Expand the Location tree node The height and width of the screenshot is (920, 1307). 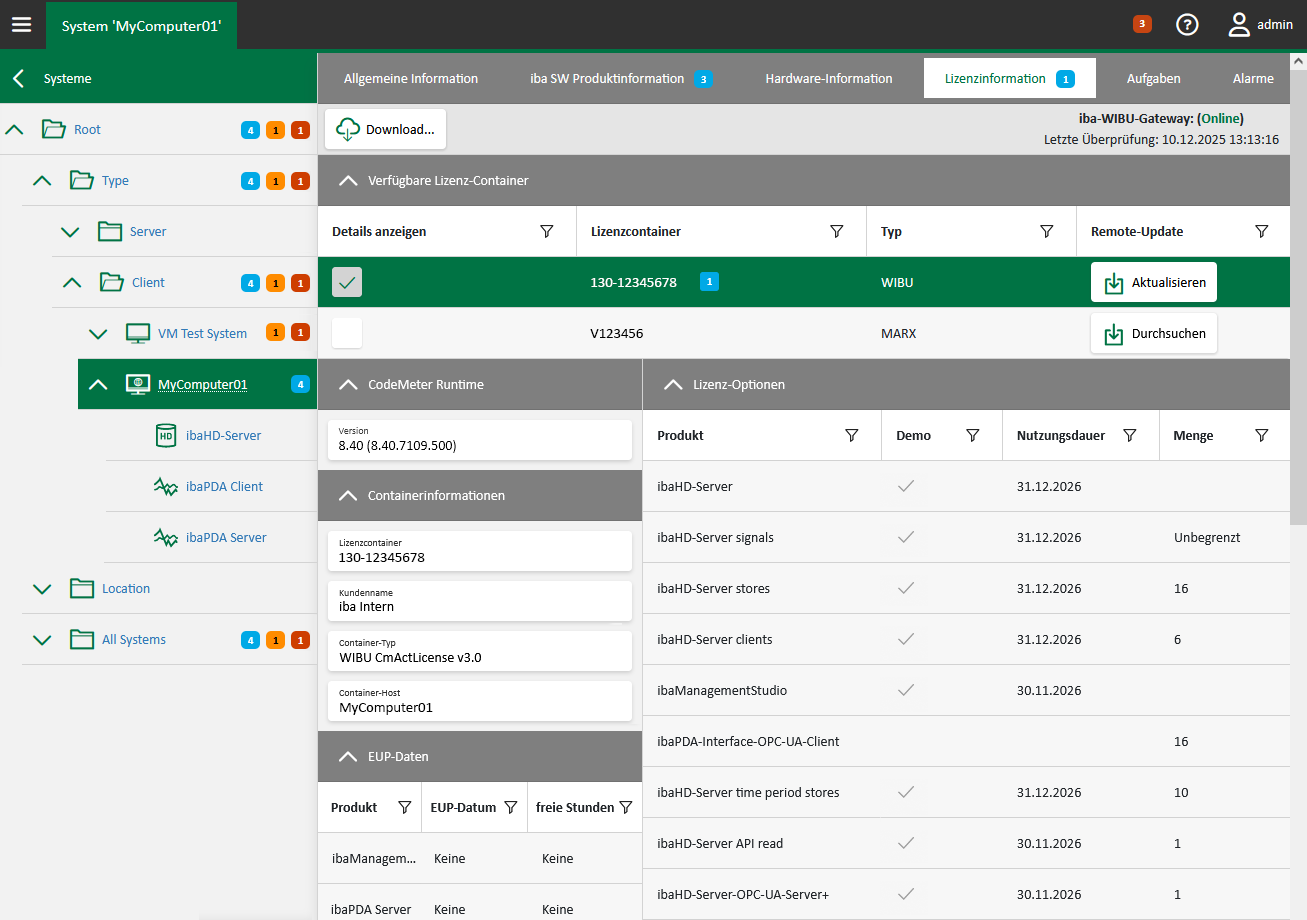pyautogui.click(x=42, y=588)
